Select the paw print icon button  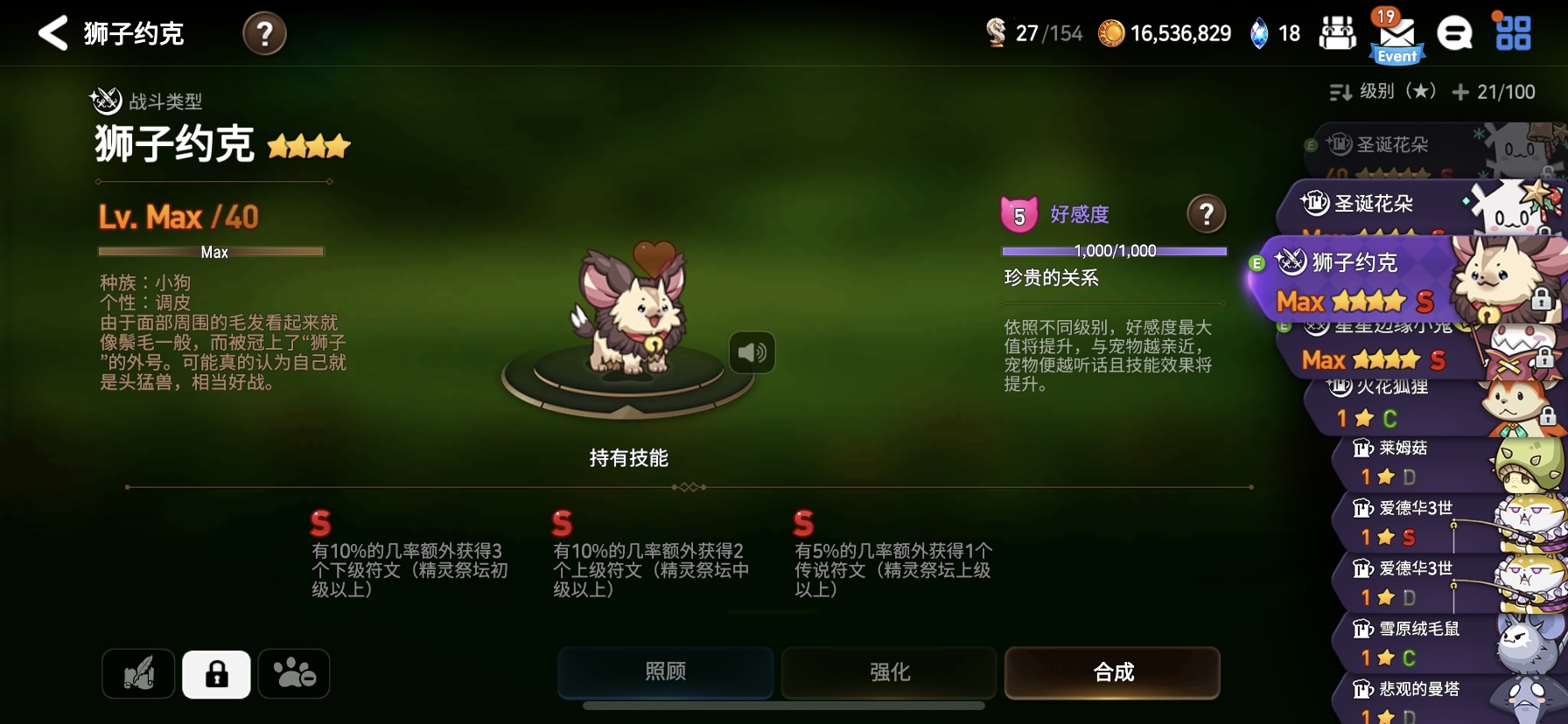click(x=294, y=674)
